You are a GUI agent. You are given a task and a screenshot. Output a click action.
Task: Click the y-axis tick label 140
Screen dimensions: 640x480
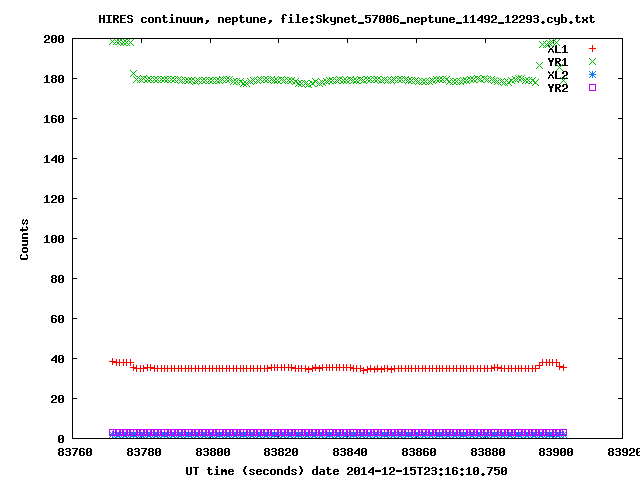(54, 159)
